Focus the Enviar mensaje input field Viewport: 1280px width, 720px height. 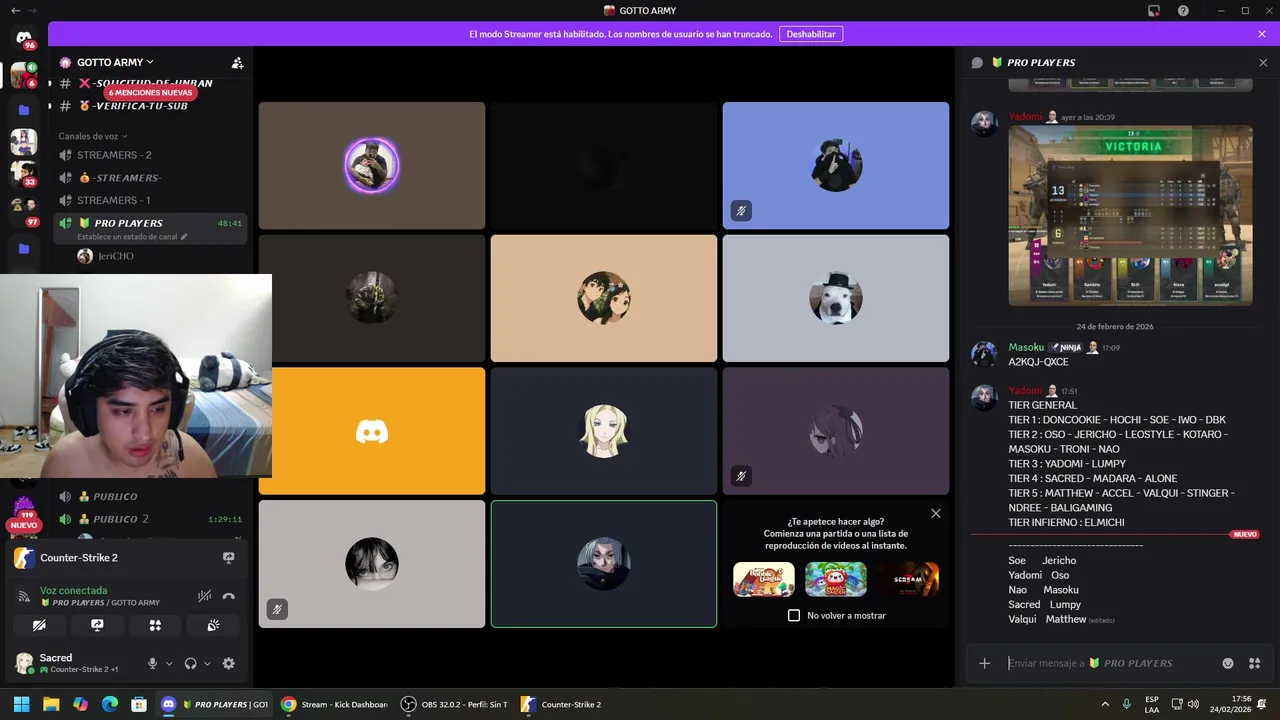(x=1110, y=663)
